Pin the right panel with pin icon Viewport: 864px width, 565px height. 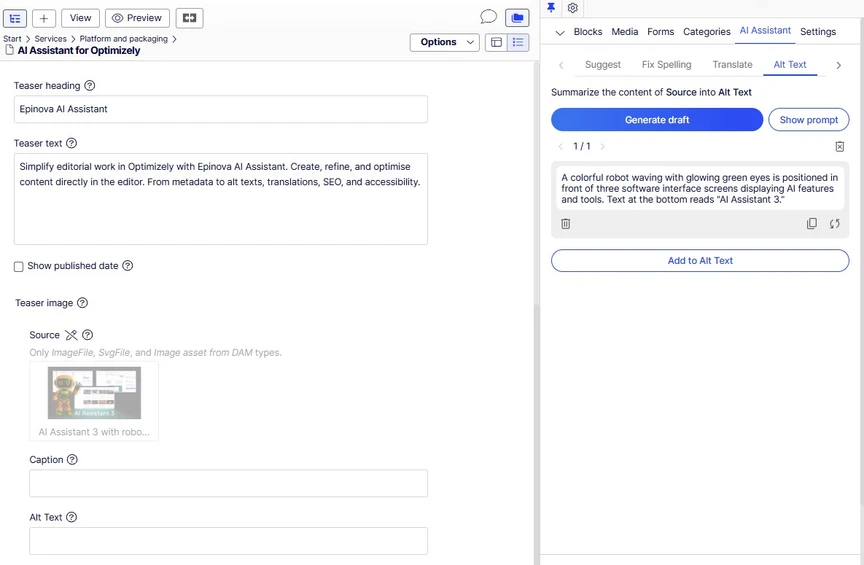click(550, 8)
